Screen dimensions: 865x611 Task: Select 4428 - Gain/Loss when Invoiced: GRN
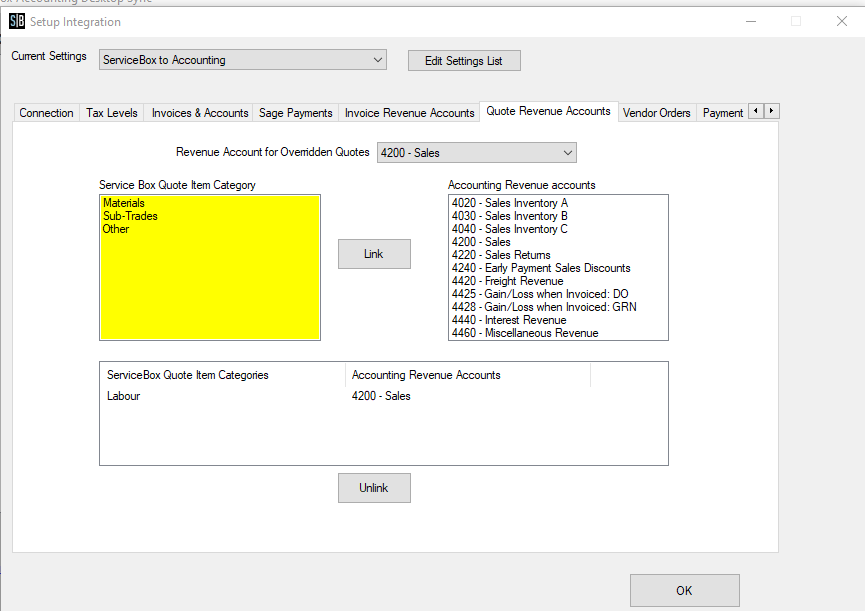[x=558, y=307]
